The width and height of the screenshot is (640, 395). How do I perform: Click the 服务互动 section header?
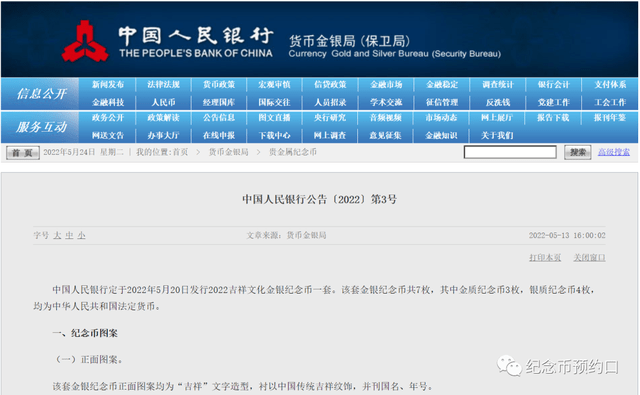pos(42,127)
